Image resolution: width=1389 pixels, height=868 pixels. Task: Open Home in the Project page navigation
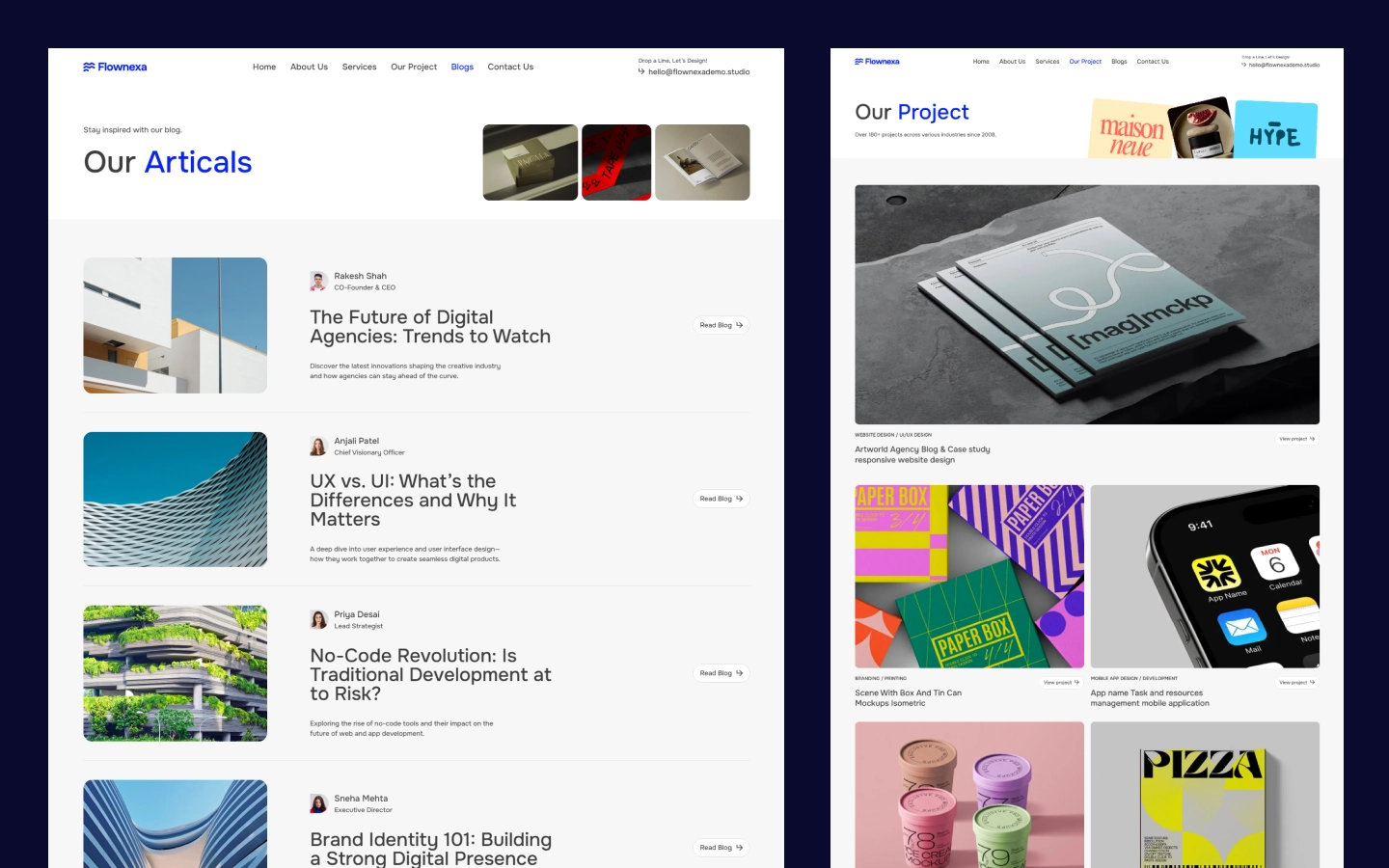coord(981,62)
